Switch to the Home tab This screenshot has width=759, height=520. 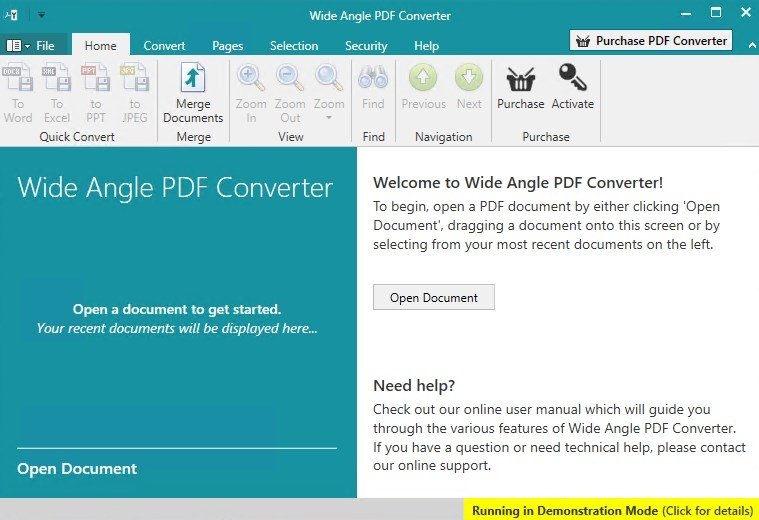pos(101,46)
